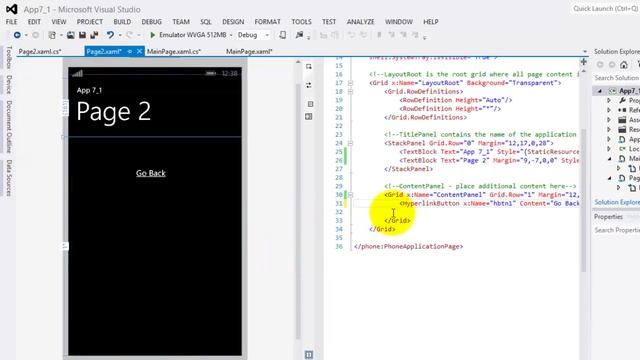This screenshot has width=640, height=360.
Task: Switch to MainPage.xaml tab
Action: (x=249, y=51)
